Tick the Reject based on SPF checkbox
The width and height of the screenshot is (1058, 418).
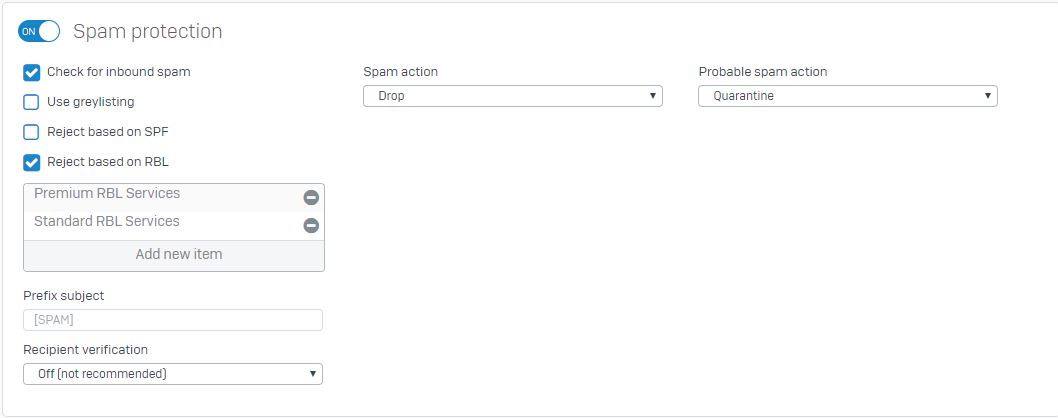click(x=32, y=132)
